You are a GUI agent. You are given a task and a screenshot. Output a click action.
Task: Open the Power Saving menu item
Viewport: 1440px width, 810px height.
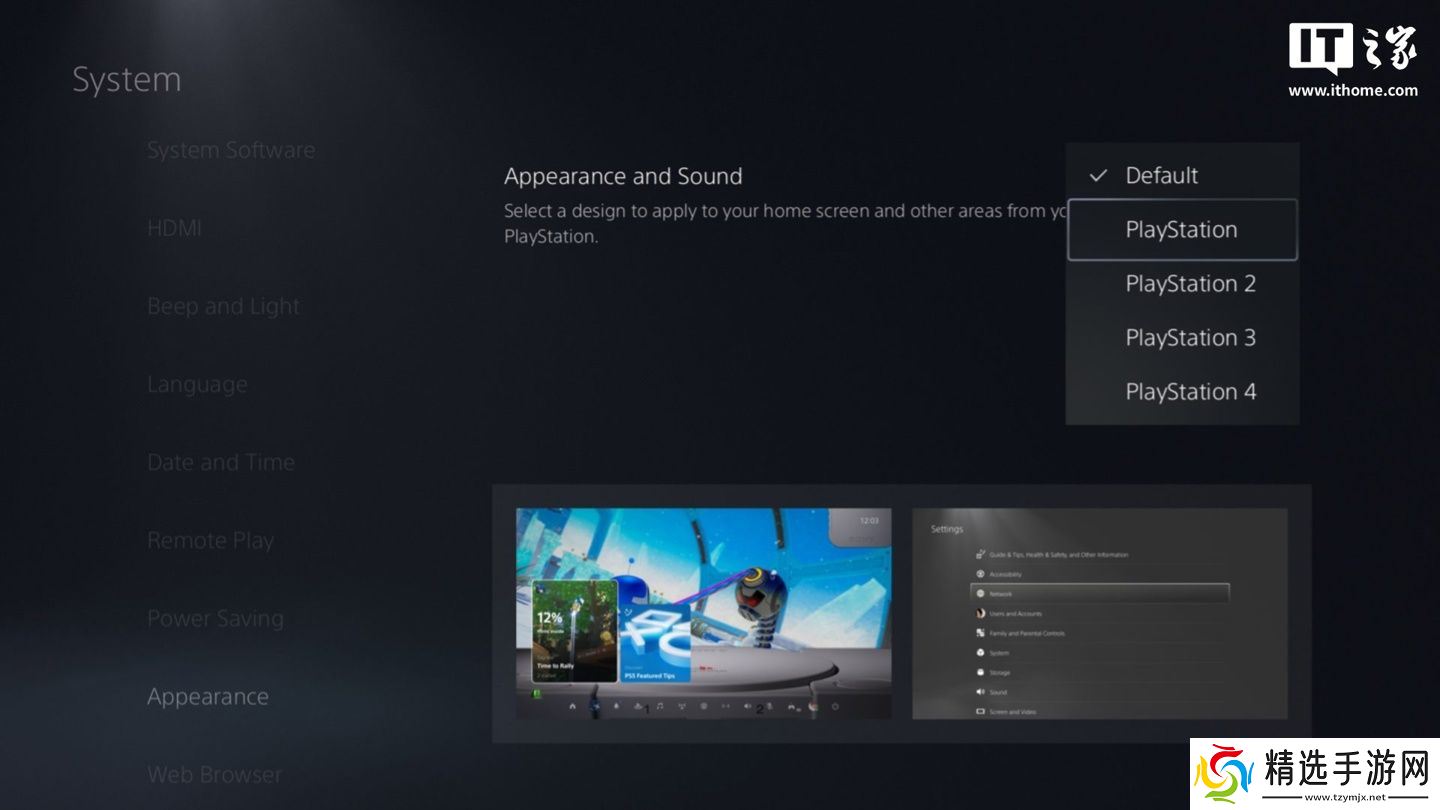tap(215, 619)
